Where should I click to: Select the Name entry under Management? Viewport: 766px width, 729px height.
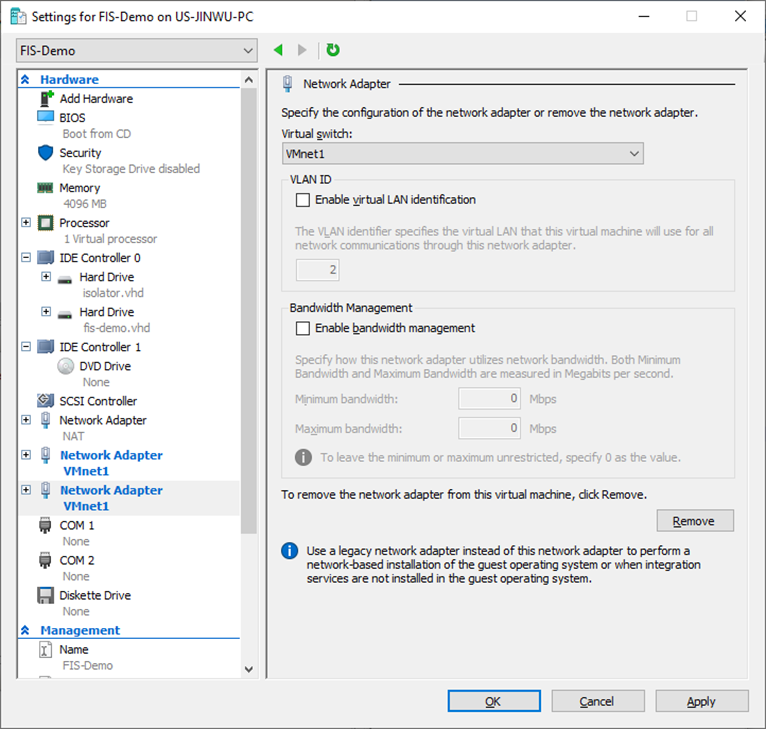[74, 650]
